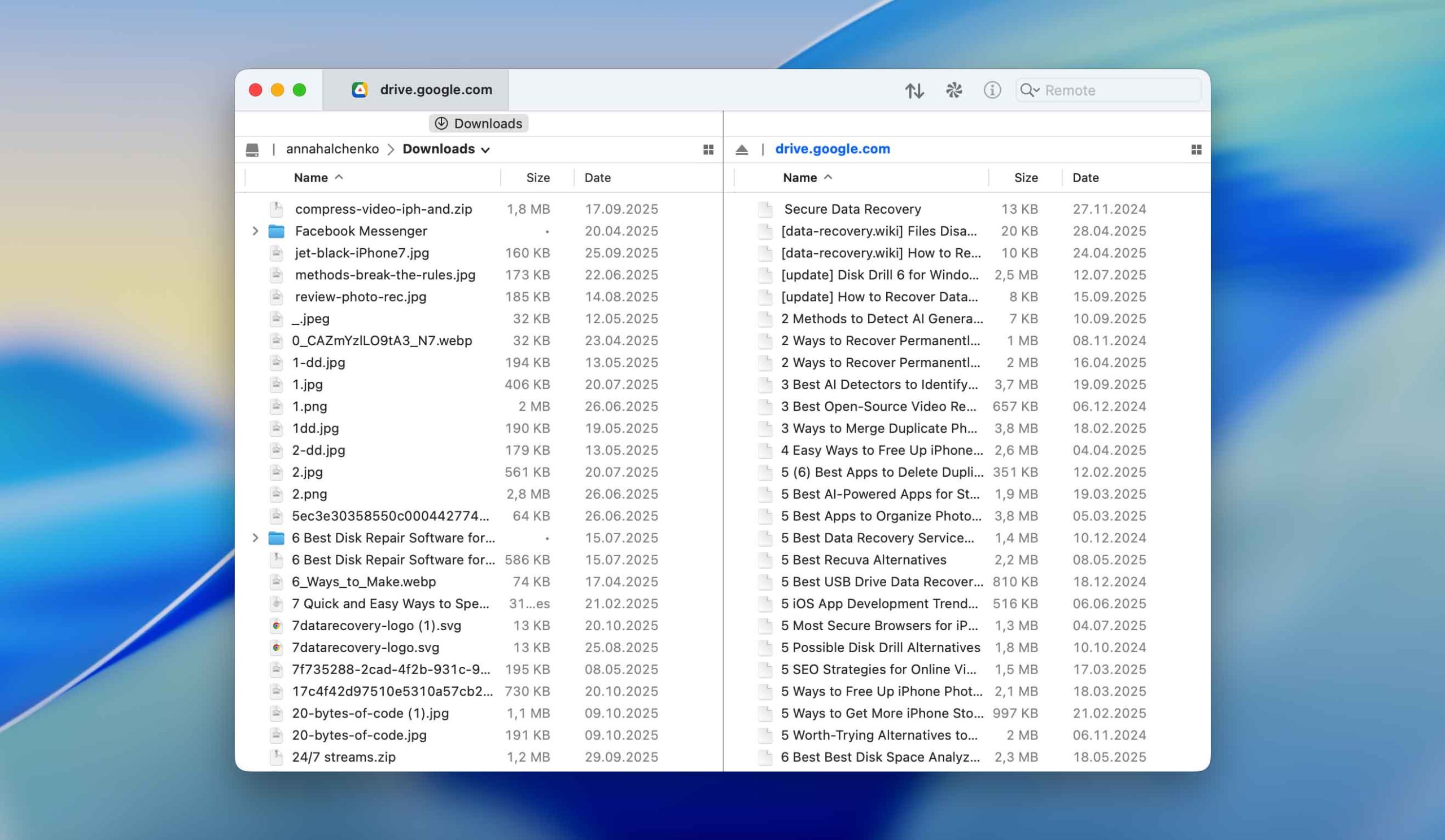Viewport: 1445px width, 840px height.
Task: Sort left pane by Size column
Action: 537,178
